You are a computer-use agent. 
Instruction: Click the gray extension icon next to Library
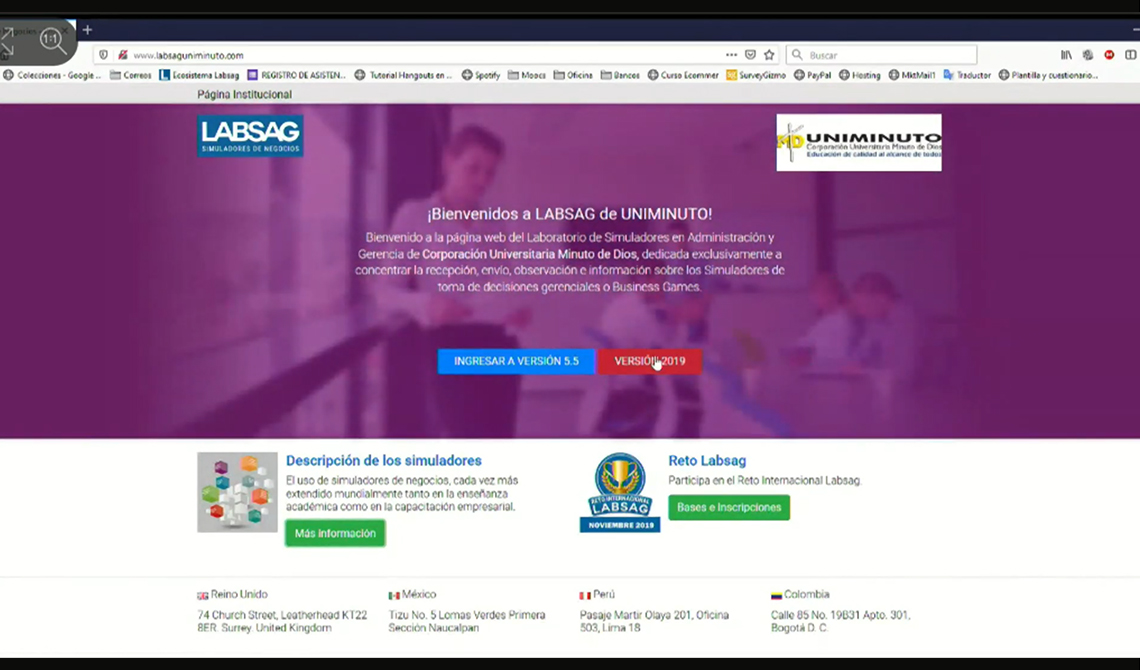tap(1088, 55)
